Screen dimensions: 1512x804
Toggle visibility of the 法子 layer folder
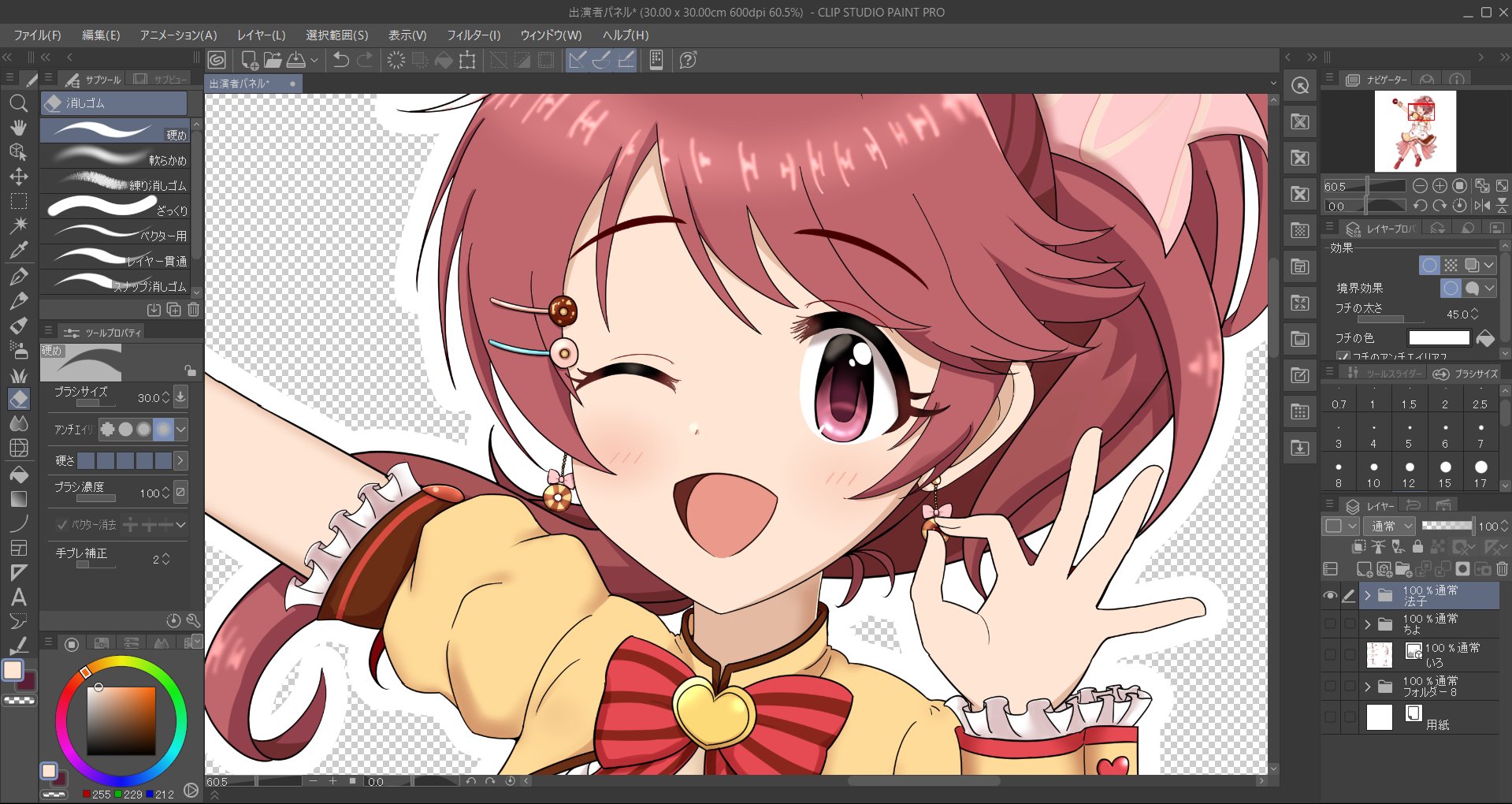tap(1330, 596)
